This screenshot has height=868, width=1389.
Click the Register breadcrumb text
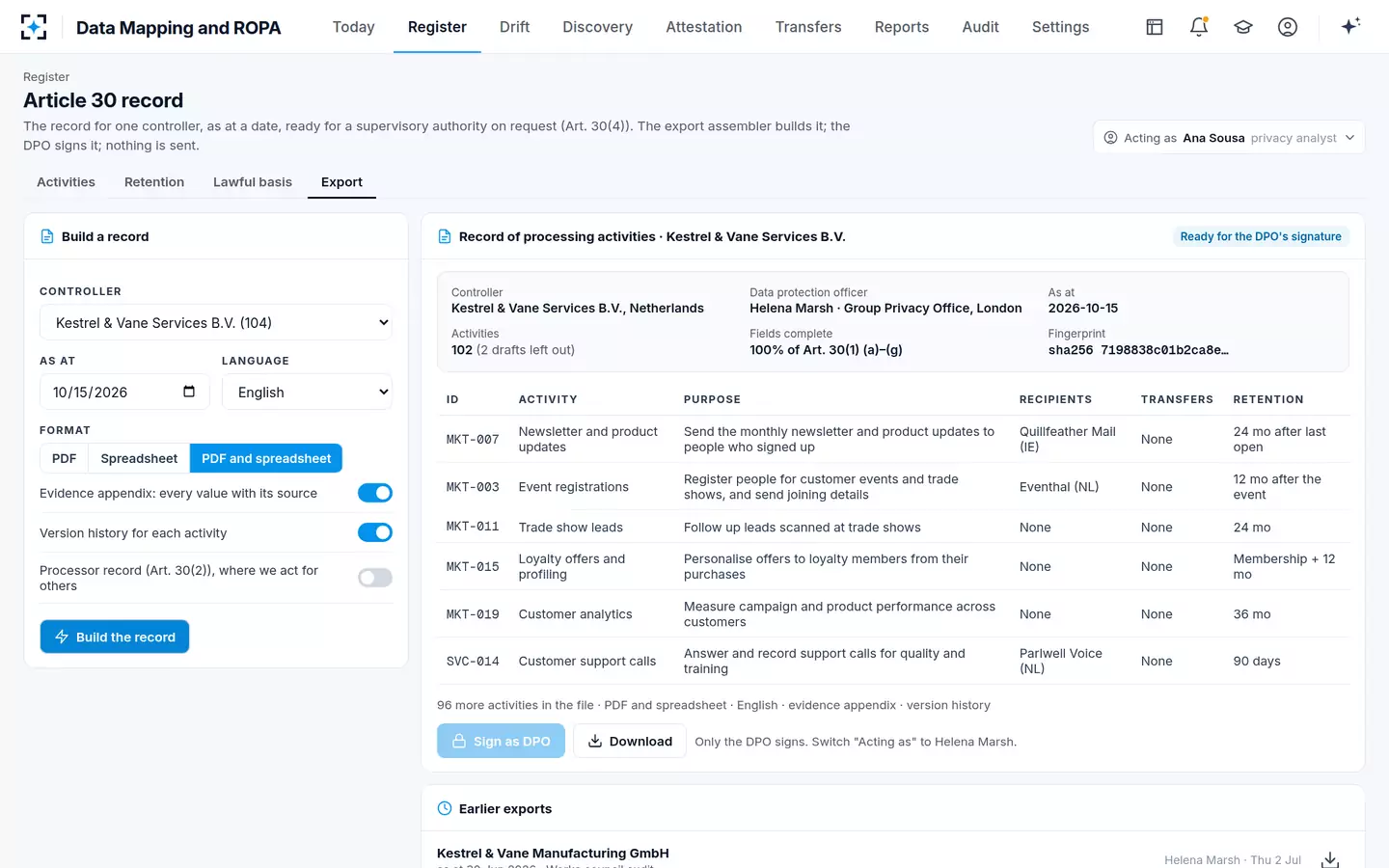click(46, 77)
